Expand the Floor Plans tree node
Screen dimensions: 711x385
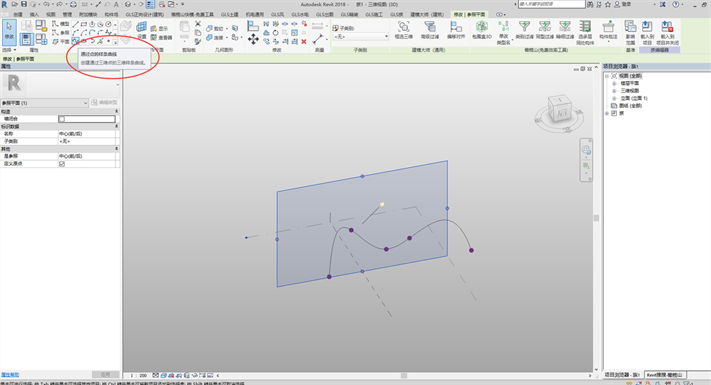(x=614, y=83)
